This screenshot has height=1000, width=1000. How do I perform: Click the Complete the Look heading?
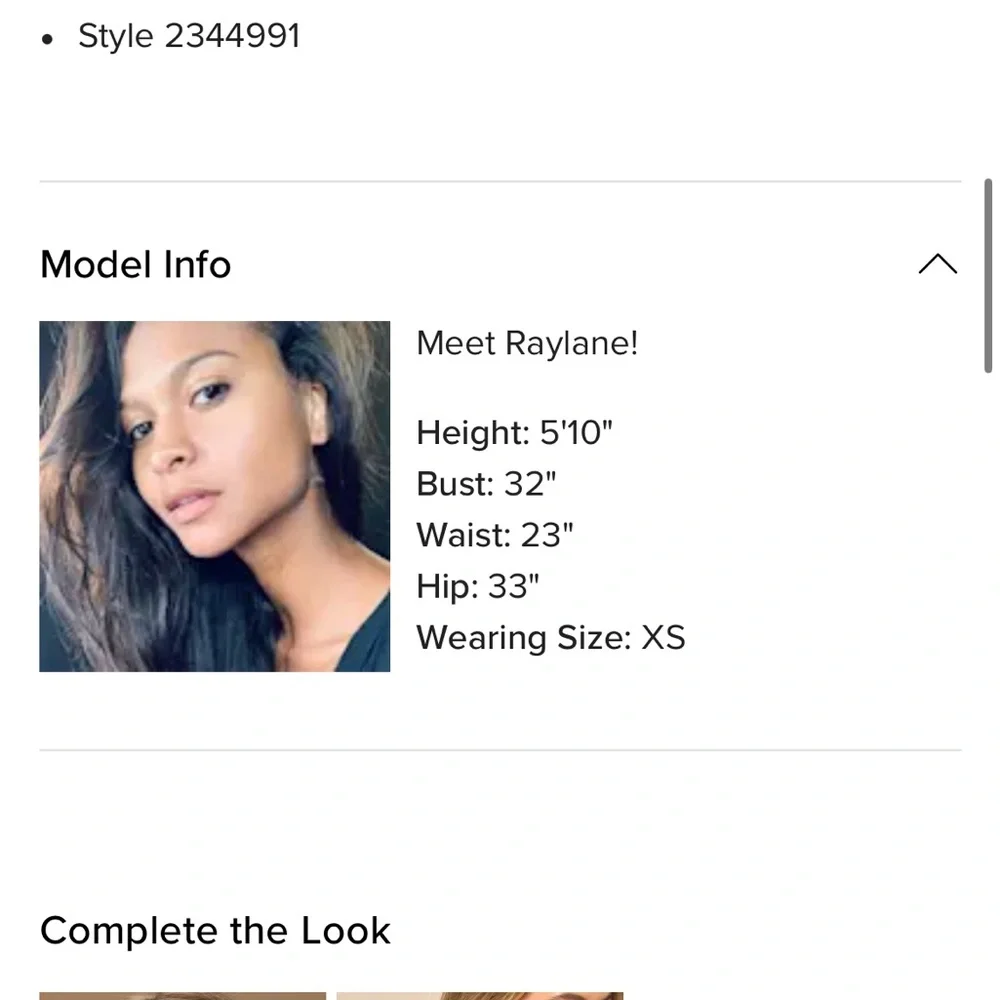click(215, 931)
